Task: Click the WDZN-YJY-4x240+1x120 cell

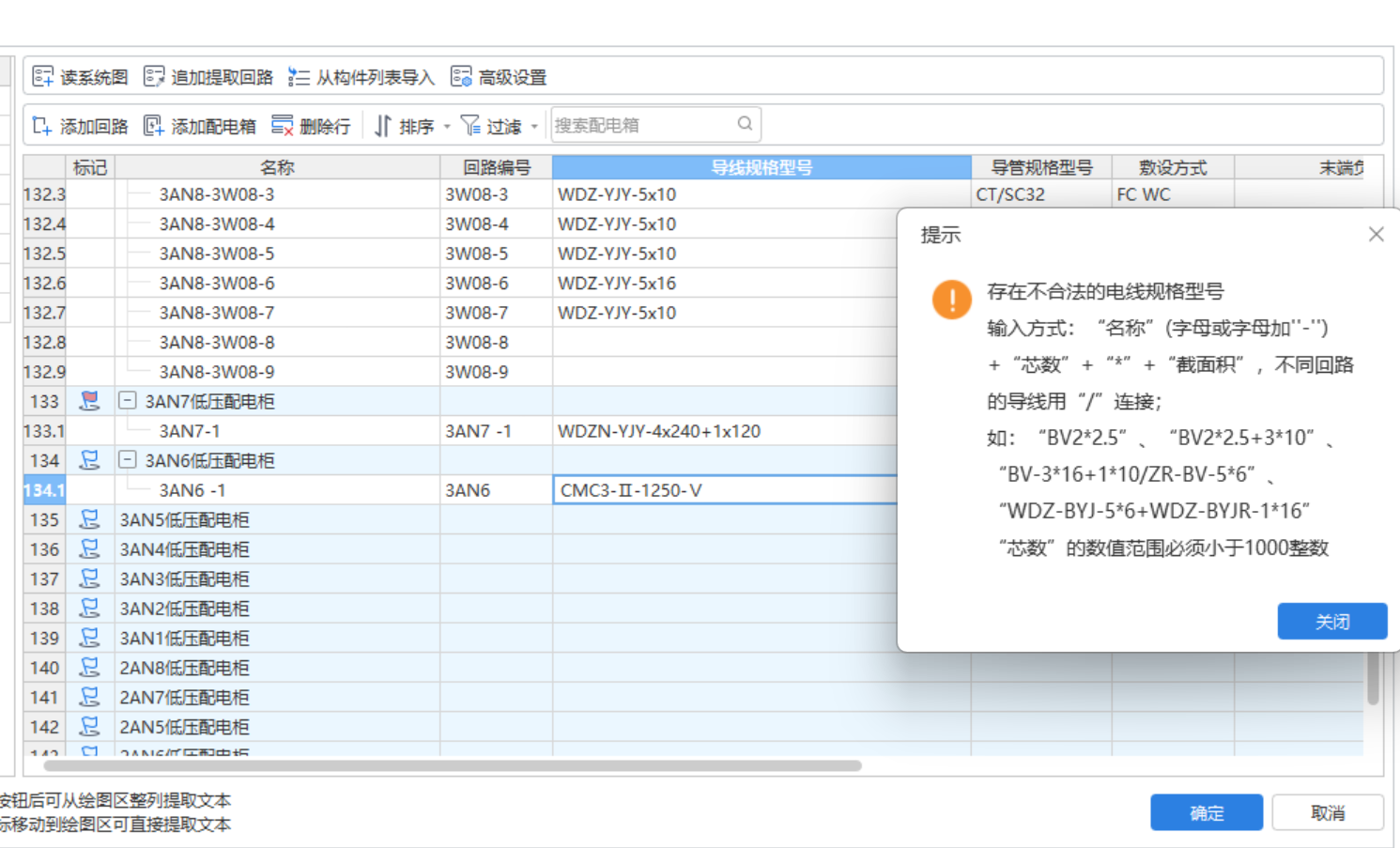Action: tap(725, 431)
